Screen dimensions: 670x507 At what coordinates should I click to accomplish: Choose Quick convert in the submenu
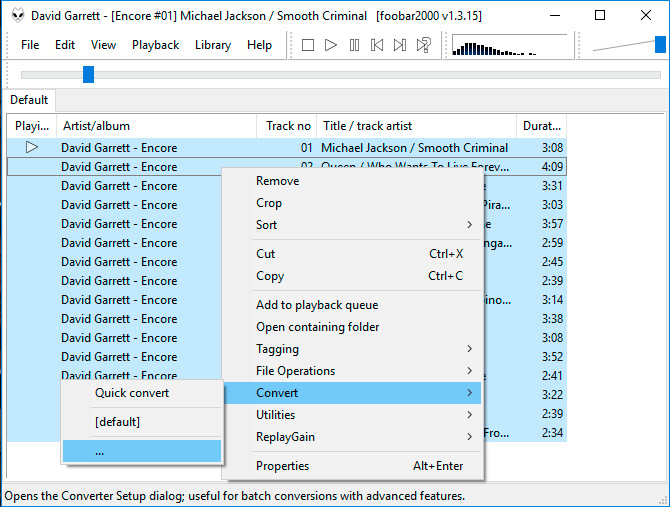tap(142, 393)
